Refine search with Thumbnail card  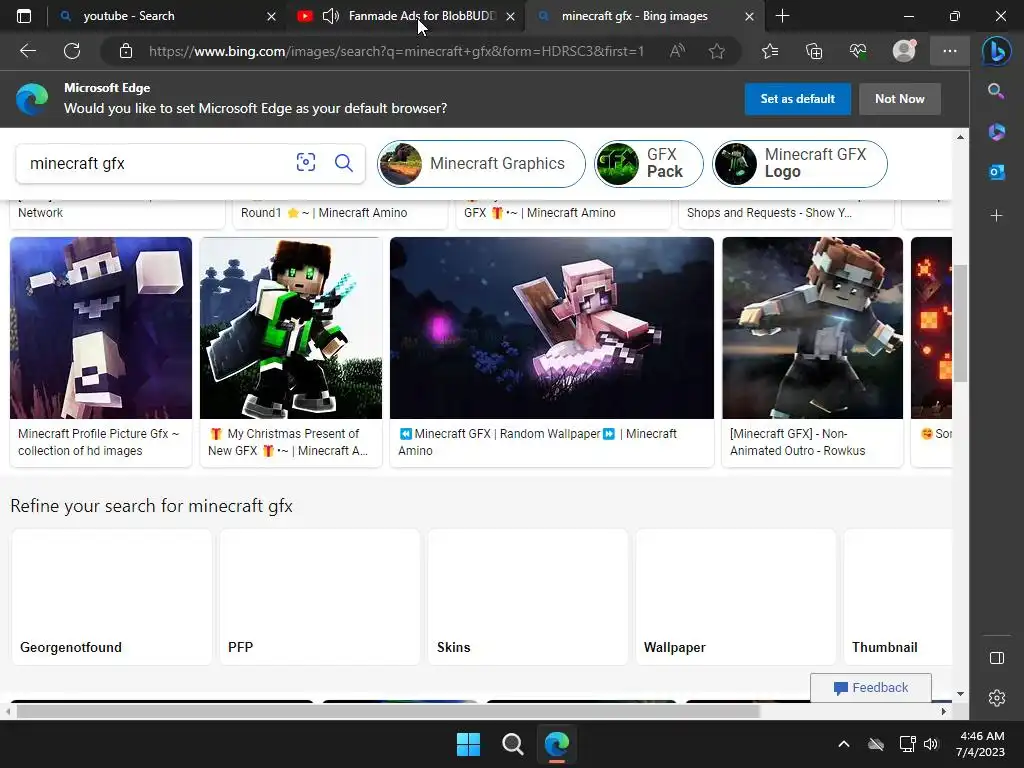click(898, 597)
